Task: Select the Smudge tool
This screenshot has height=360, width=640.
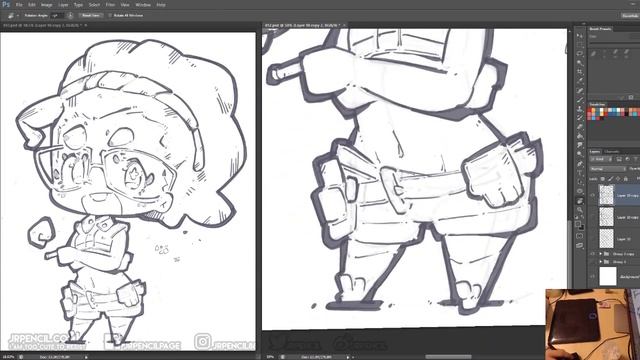Action: tap(580, 144)
